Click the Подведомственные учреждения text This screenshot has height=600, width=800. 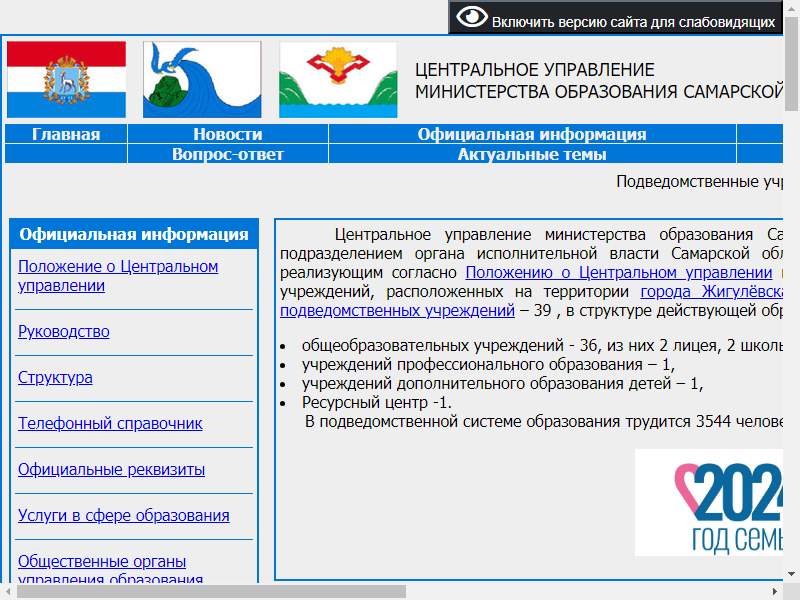(x=699, y=181)
